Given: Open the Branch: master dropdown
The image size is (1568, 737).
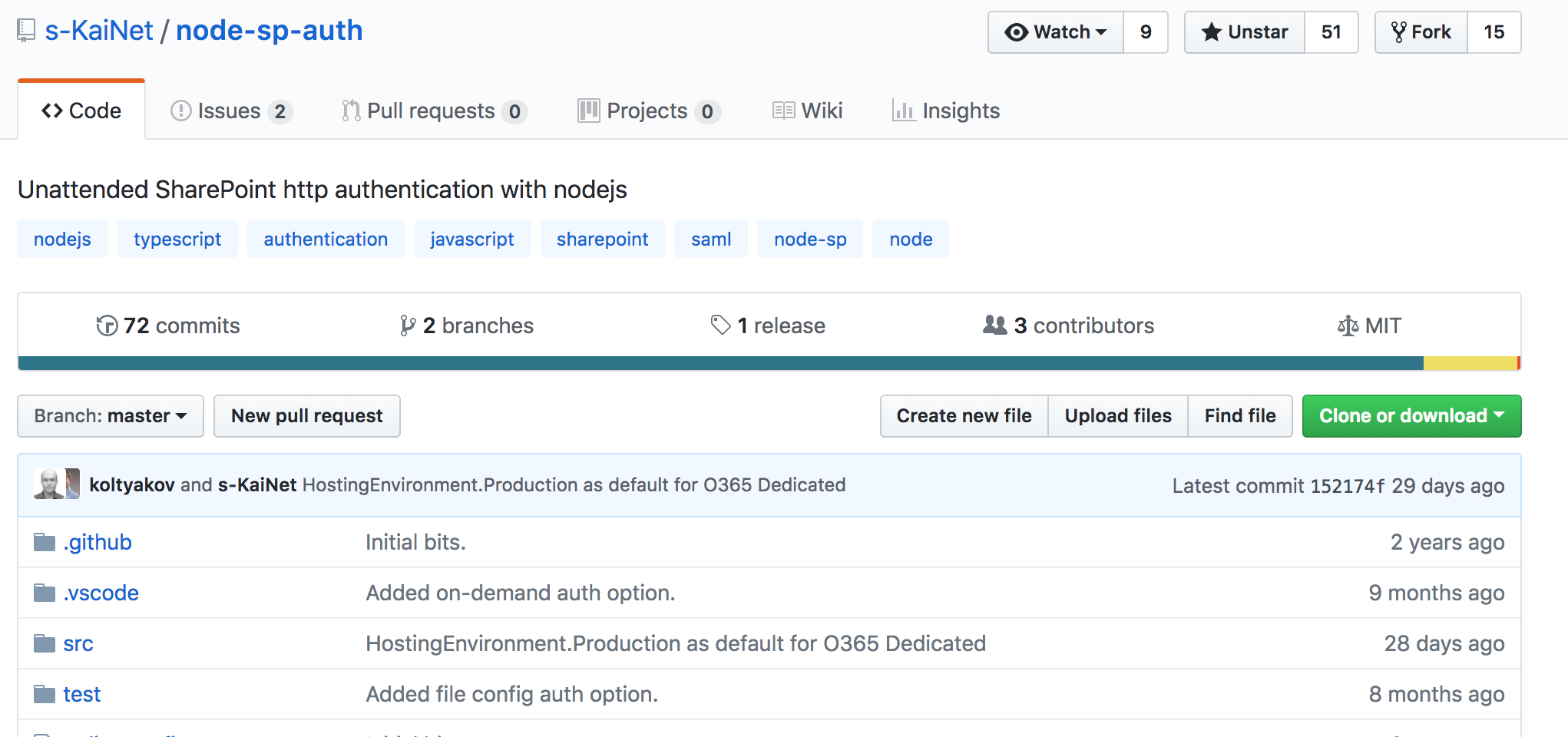Looking at the screenshot, I should click(x=111, y=416).
